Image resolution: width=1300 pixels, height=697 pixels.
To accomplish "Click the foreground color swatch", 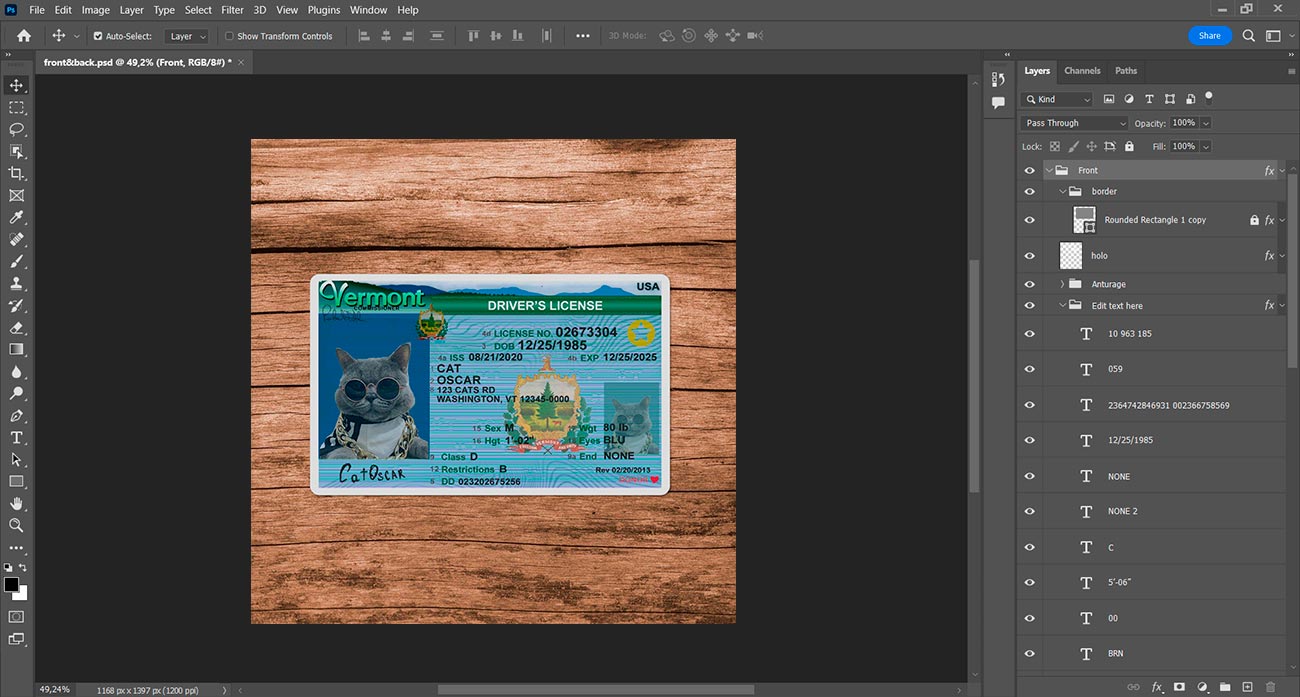I will (11, 584).
